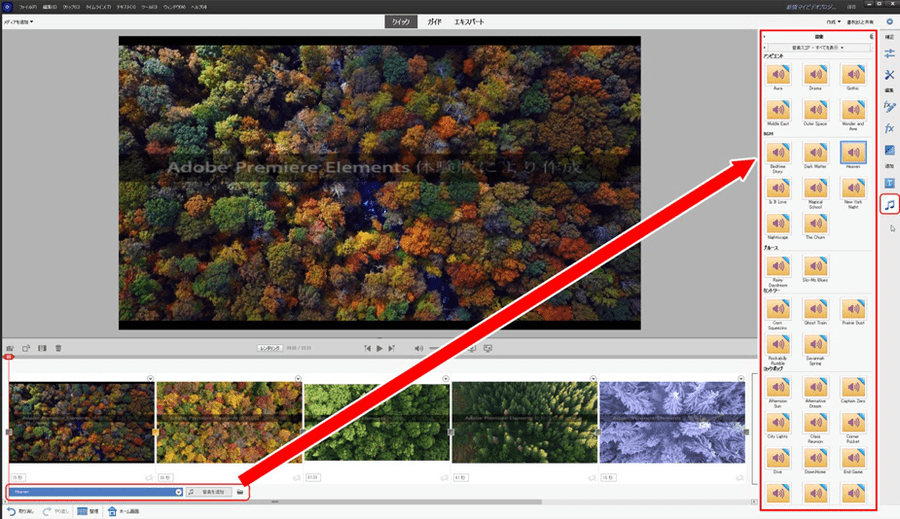This screenshot has height=519, width=900.
Task: Select the City Lights music score
Action: (778, 425)
